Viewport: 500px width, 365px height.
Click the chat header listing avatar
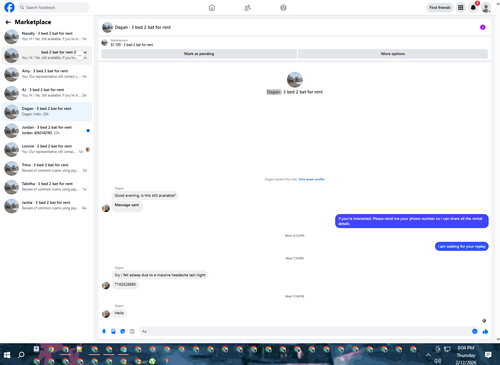click(x=107, y=27)
